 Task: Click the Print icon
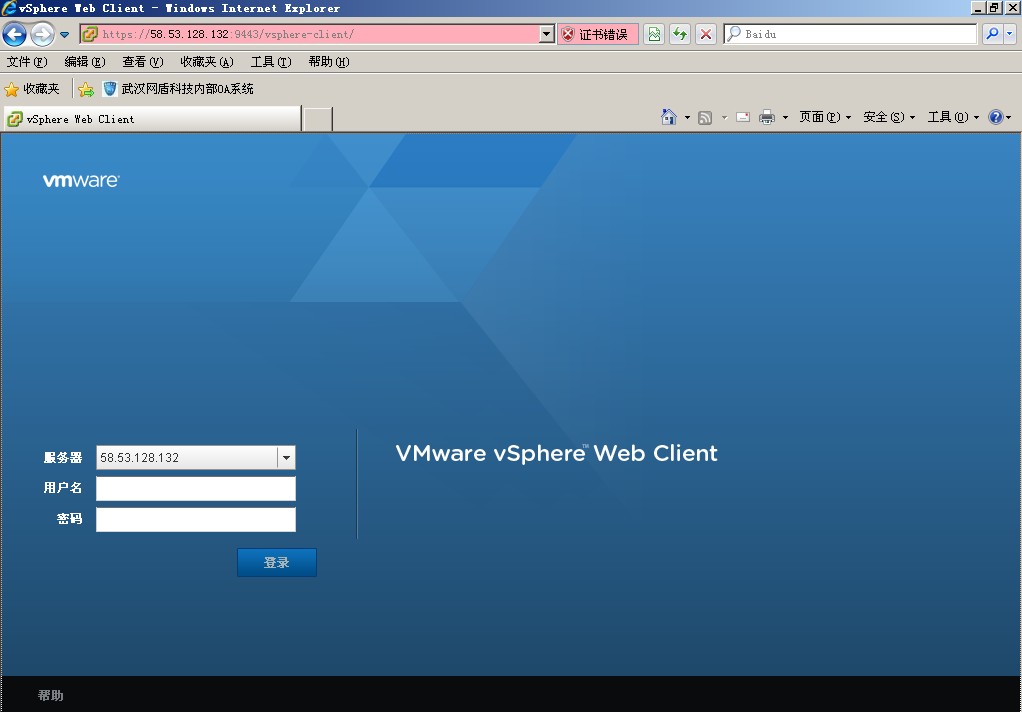coord(767,117)
